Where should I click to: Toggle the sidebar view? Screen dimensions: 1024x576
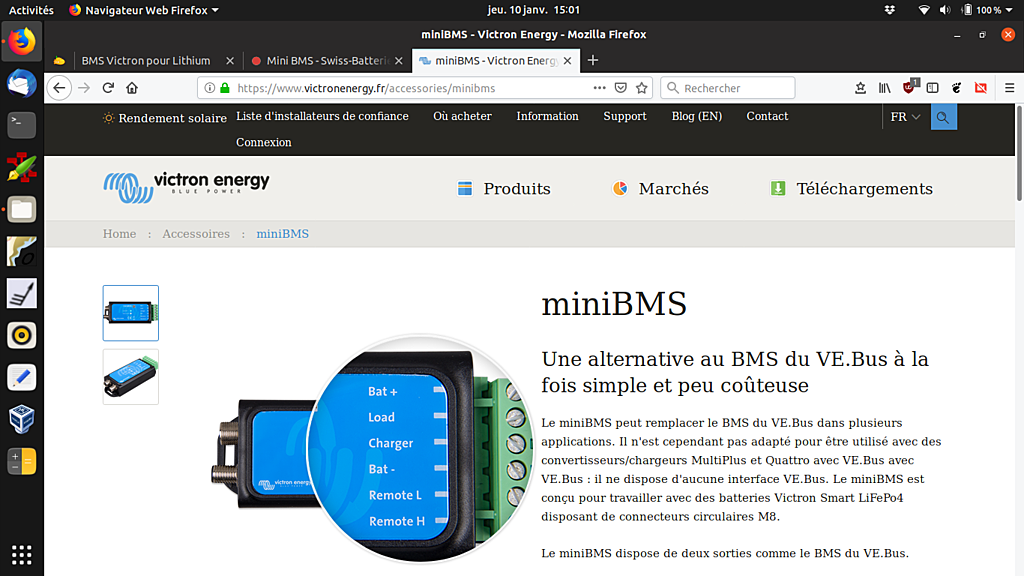coord(933,88)
